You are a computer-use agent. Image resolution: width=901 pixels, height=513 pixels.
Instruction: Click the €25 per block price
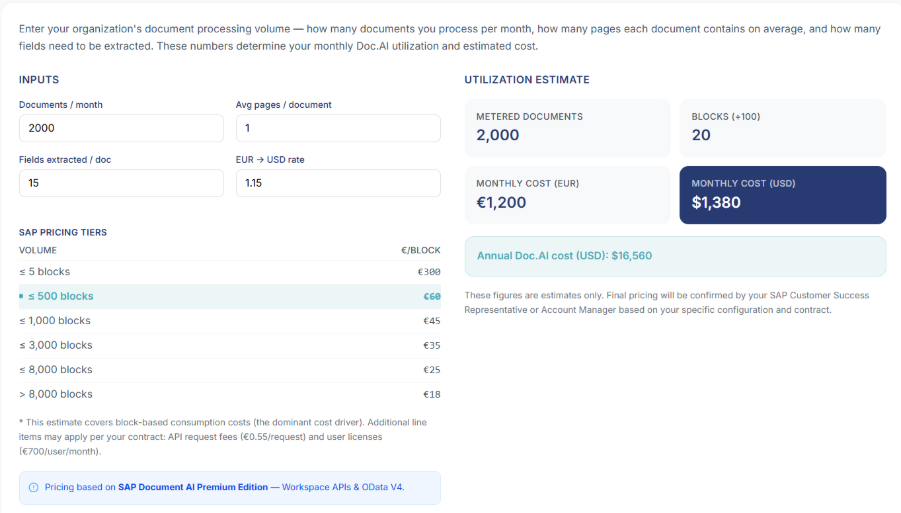(x=432, y=370)
